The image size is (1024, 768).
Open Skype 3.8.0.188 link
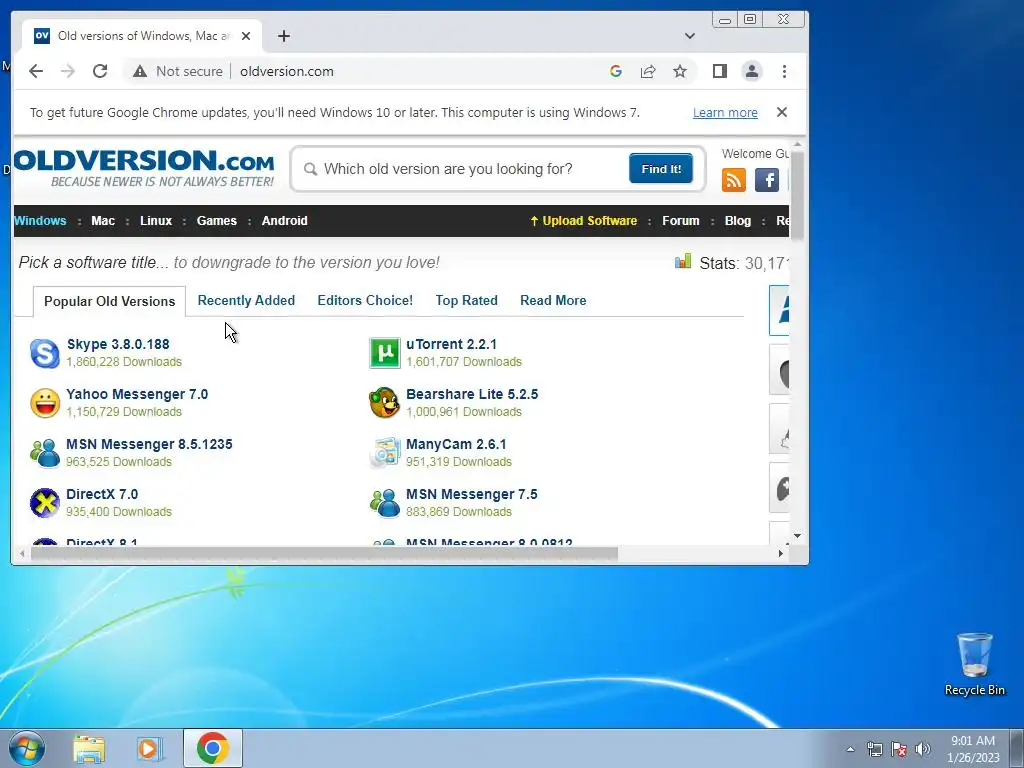pos(118,344)
